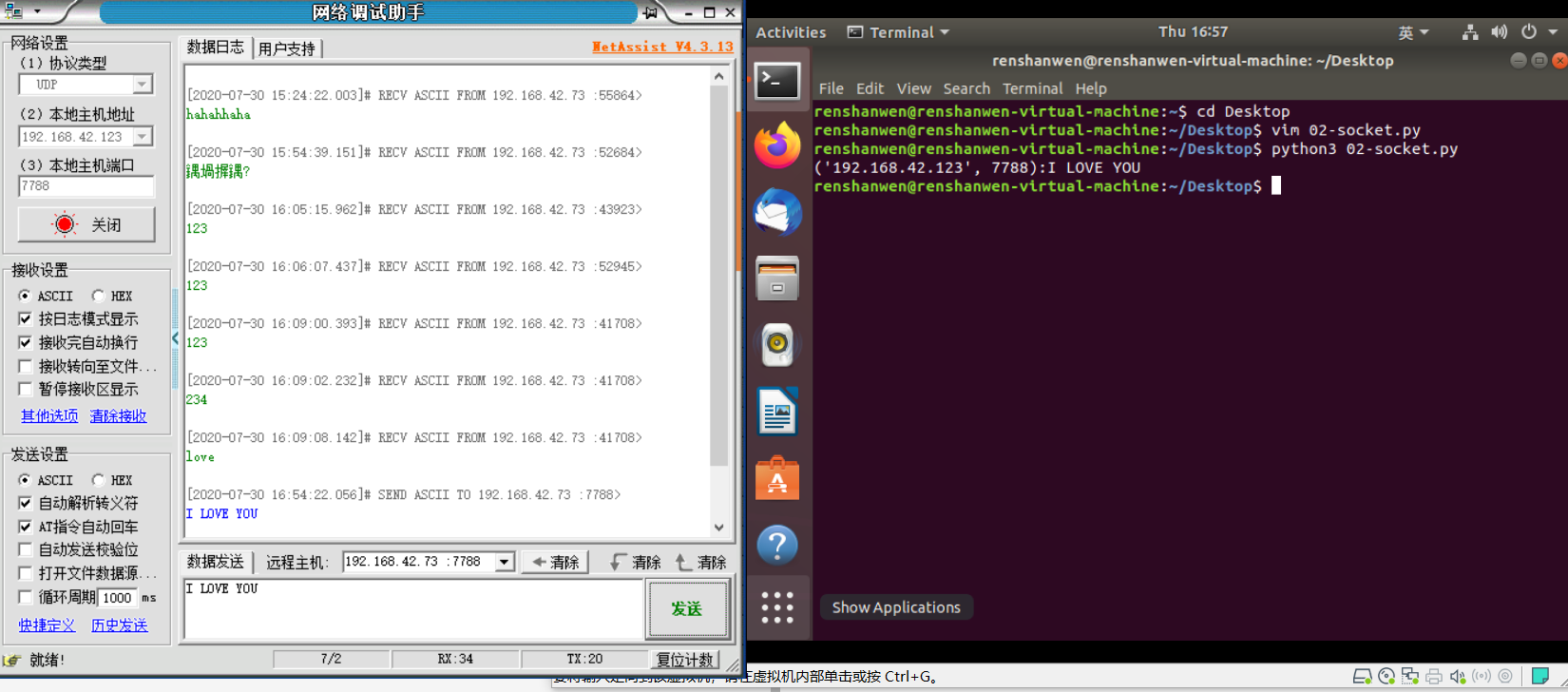The image size is (1568, 692).
Task: Open the Help question-mark icon in dock
Action: (x=777, y=545)
